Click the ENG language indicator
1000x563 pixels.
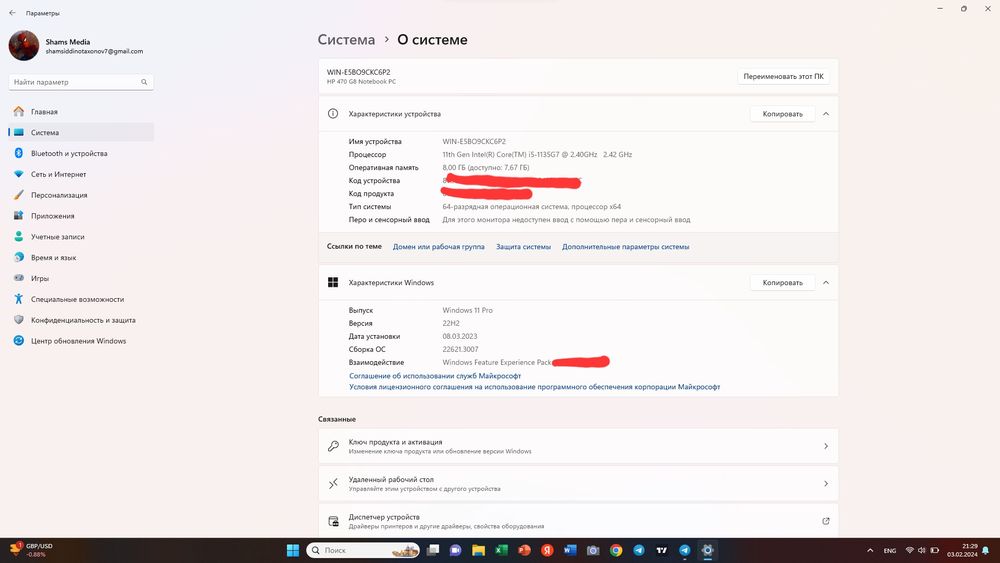click(890, 550)
